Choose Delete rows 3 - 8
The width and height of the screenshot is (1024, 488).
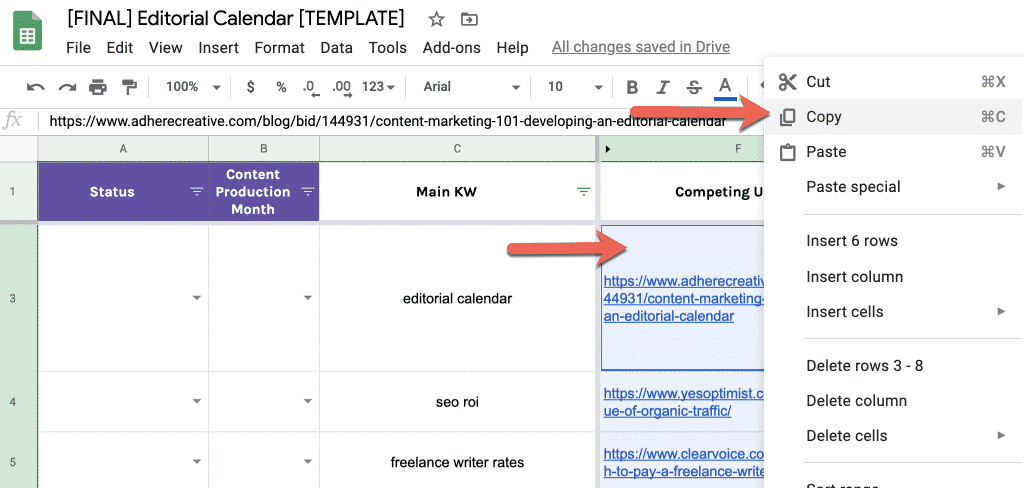(x=893, y=366)
